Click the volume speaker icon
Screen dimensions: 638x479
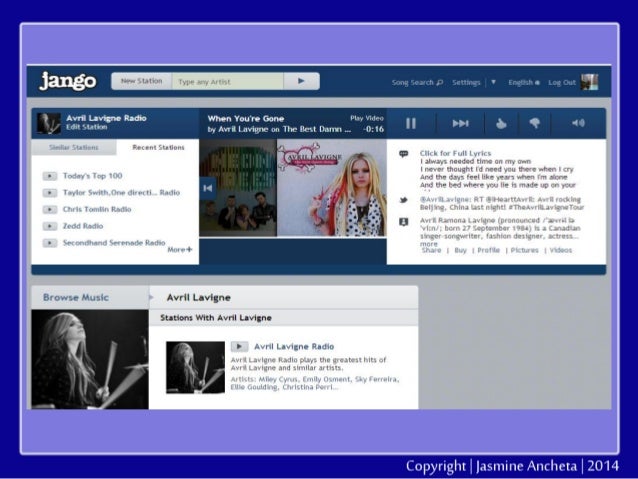tap(578, 122)
